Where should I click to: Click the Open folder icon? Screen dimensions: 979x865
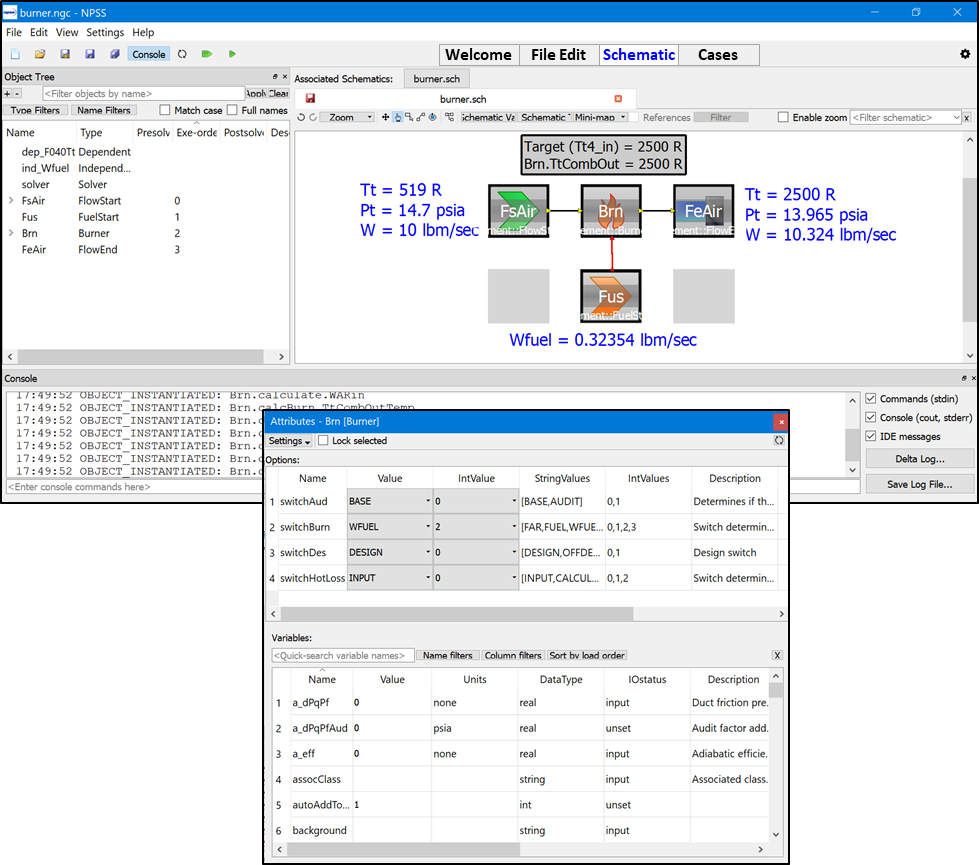[40, 54]
